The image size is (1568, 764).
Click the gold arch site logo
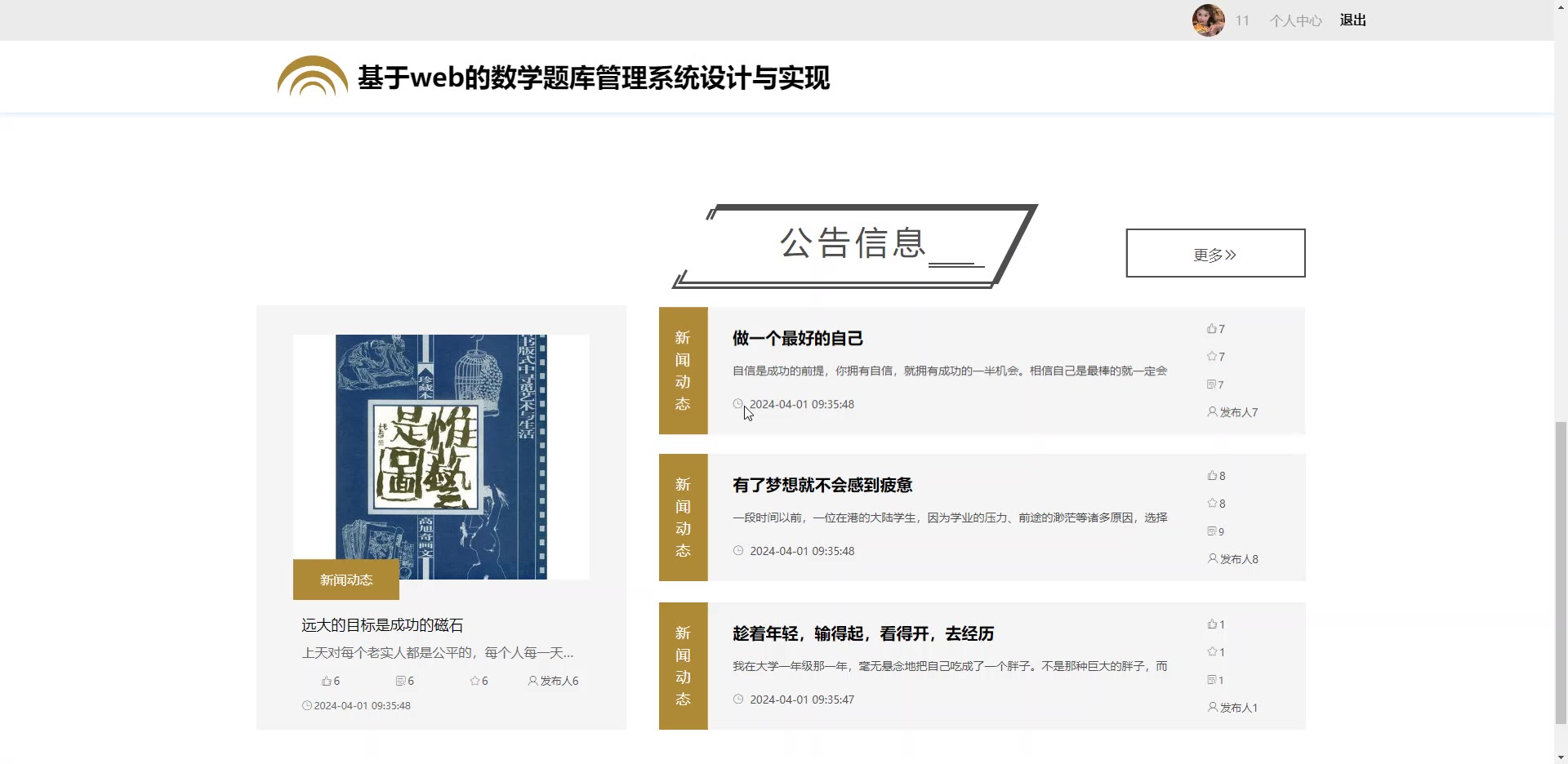tap(312, 76)
